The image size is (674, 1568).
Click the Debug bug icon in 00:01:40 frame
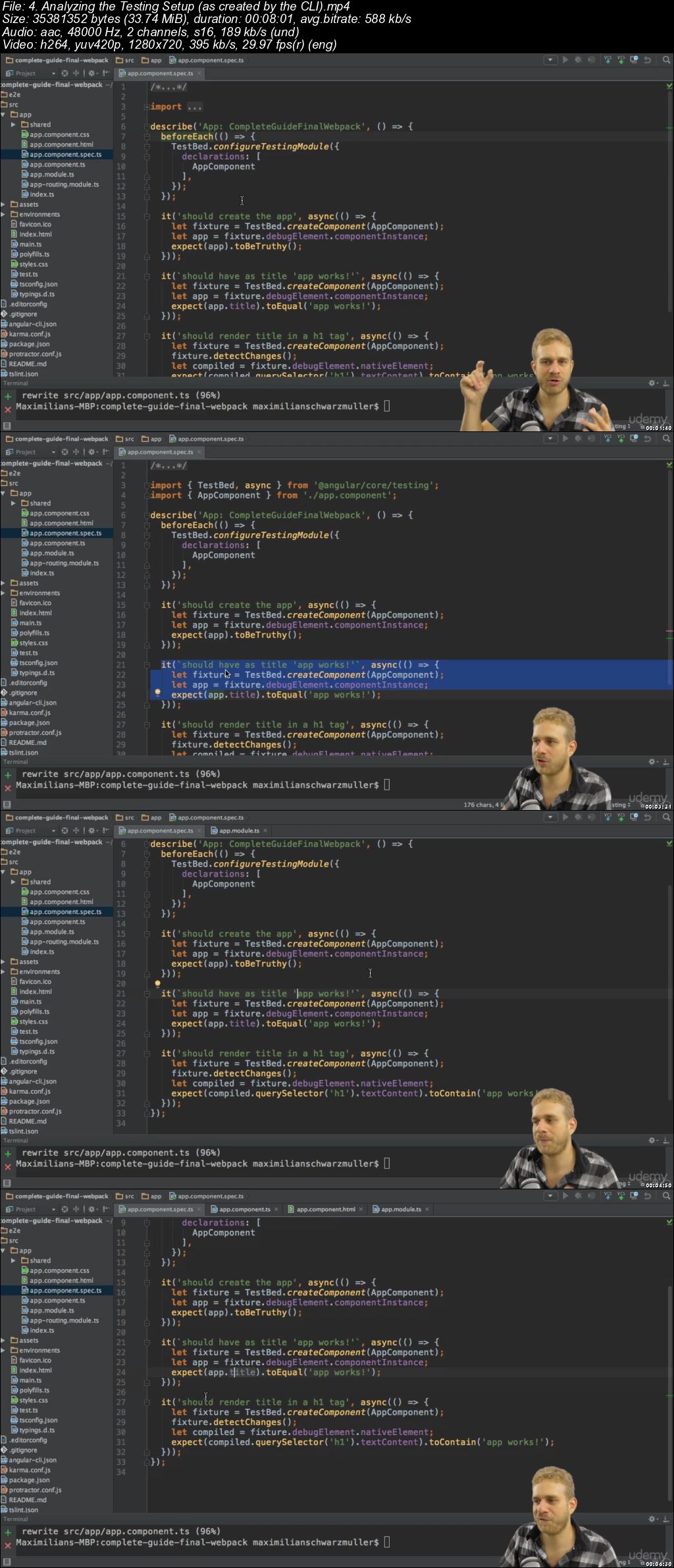tap(579, 60)
